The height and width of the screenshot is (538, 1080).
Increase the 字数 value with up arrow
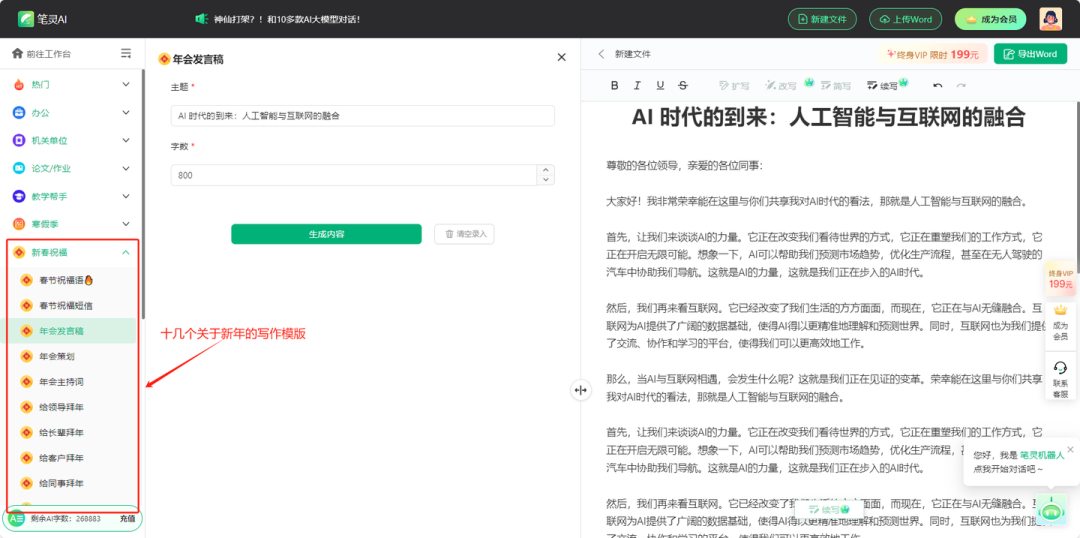(546, 170)
